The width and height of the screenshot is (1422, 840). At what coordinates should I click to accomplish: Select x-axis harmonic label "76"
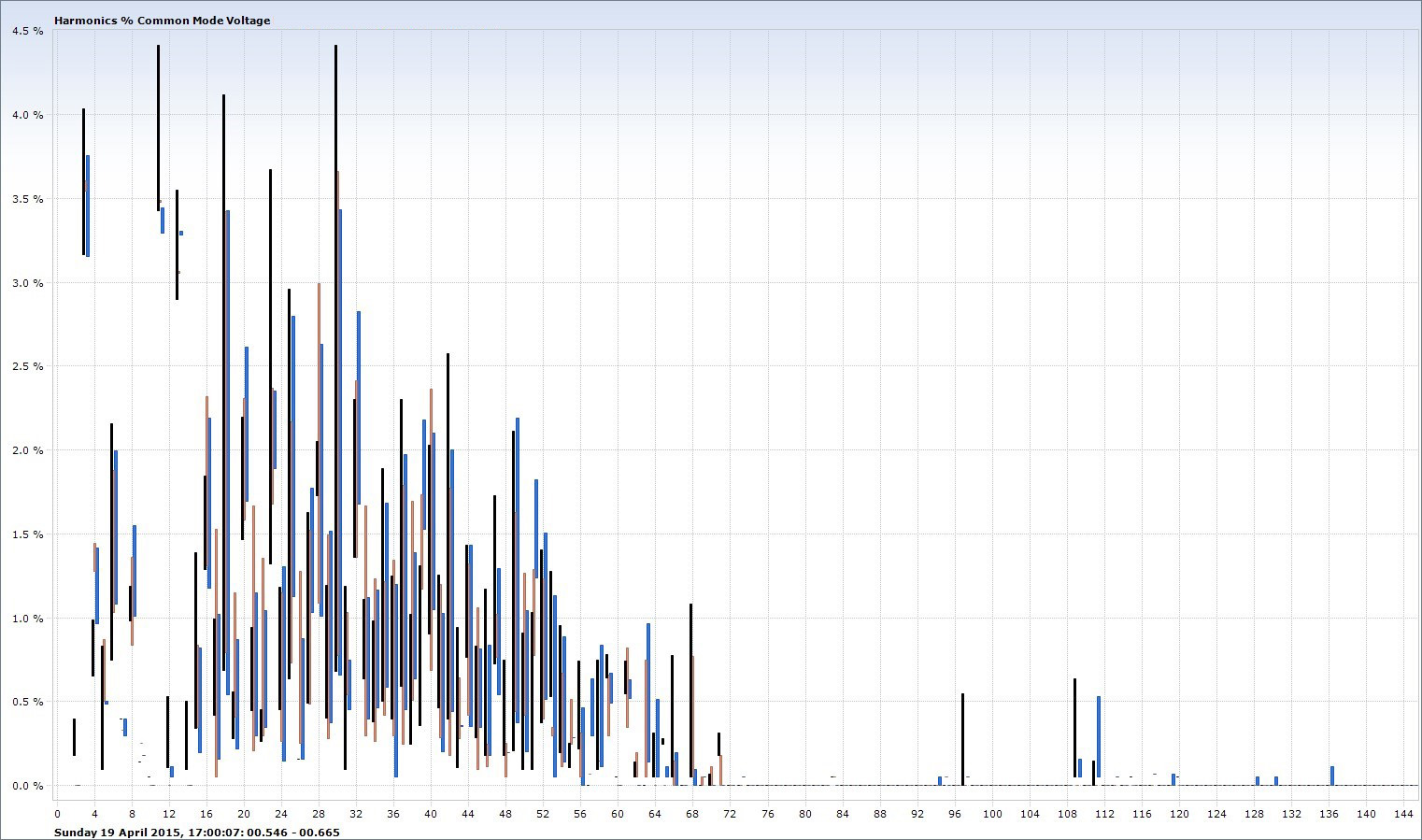[768, 814]
